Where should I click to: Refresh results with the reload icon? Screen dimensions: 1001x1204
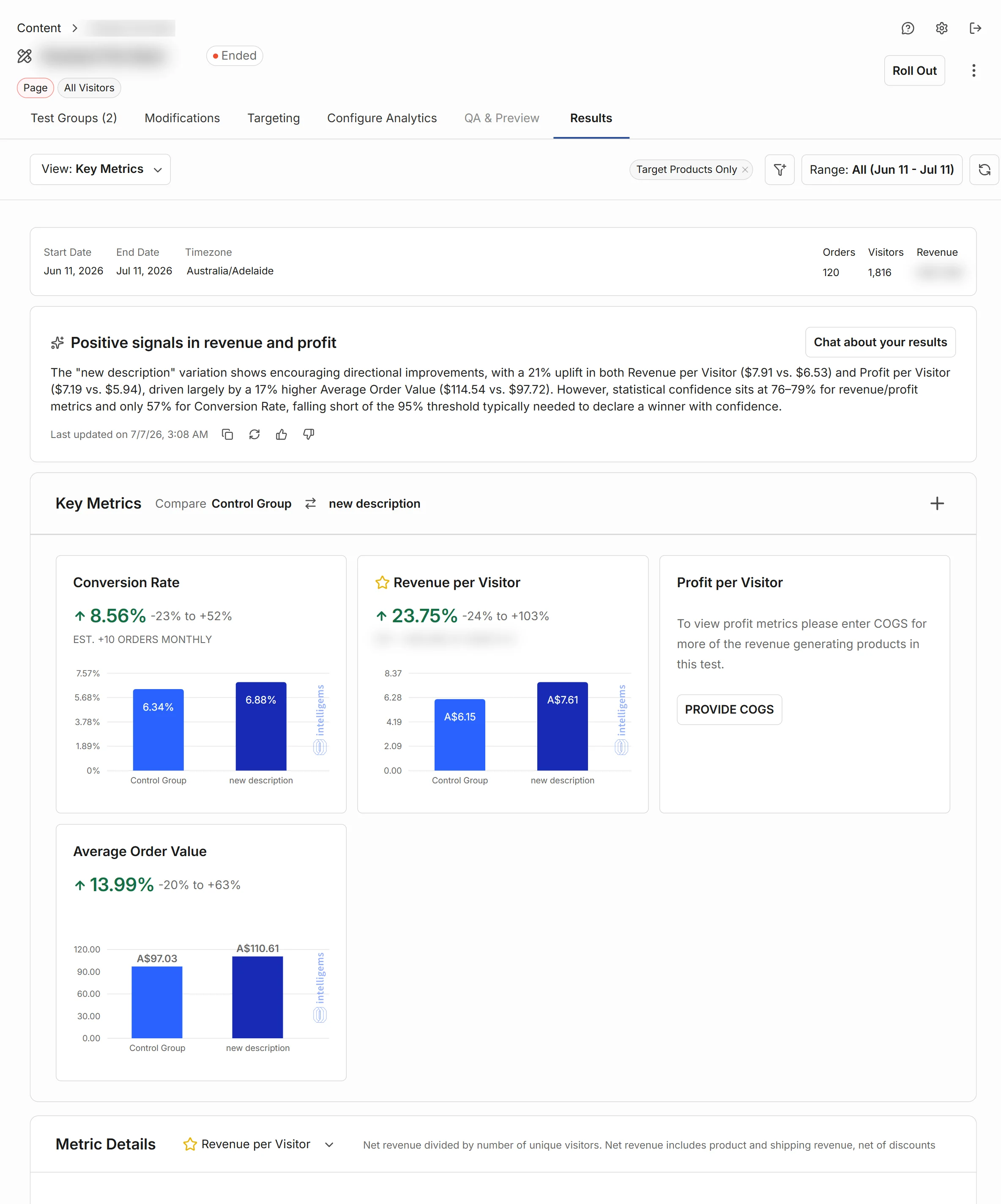985,170
